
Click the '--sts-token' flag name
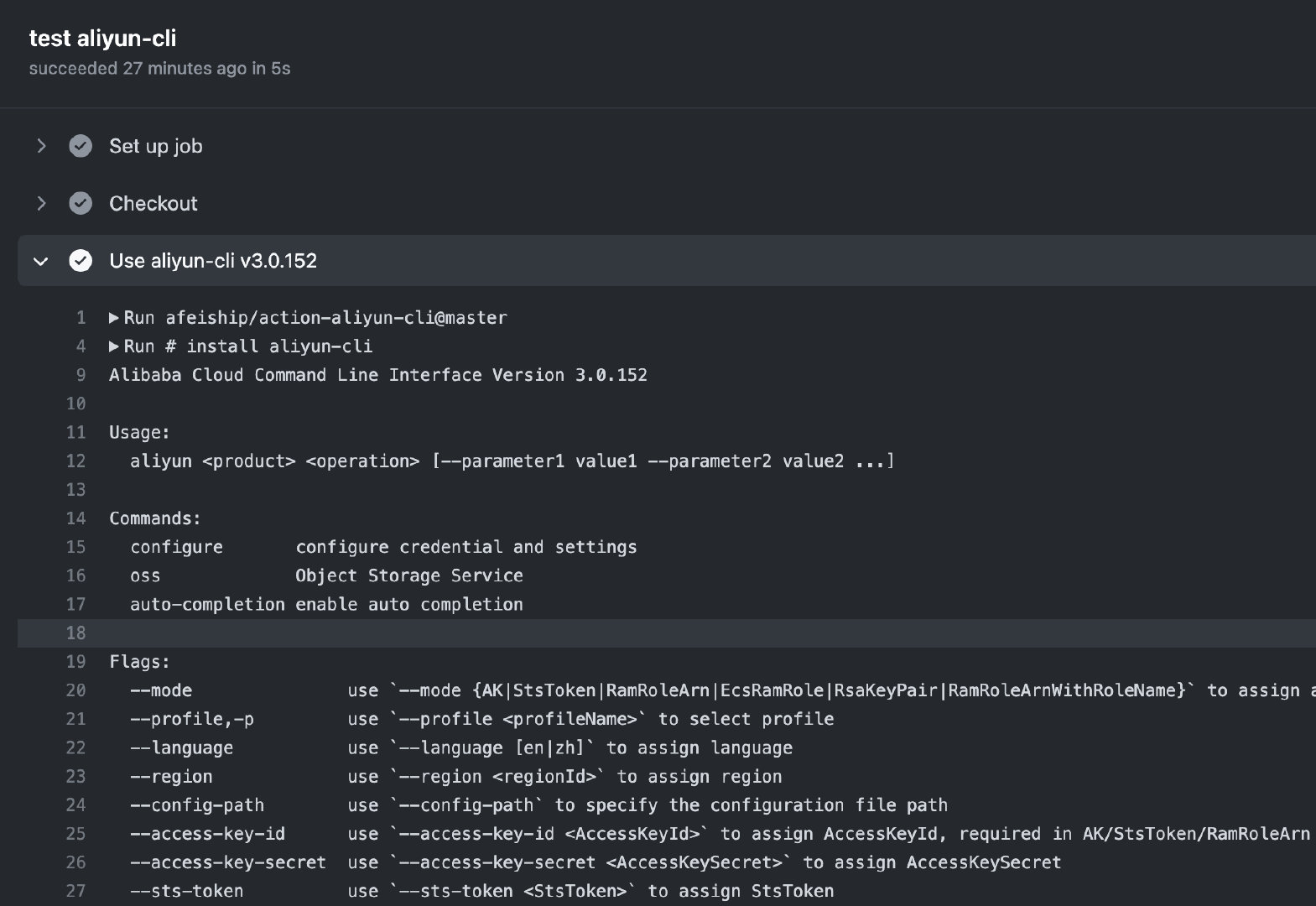coord(187,891)
